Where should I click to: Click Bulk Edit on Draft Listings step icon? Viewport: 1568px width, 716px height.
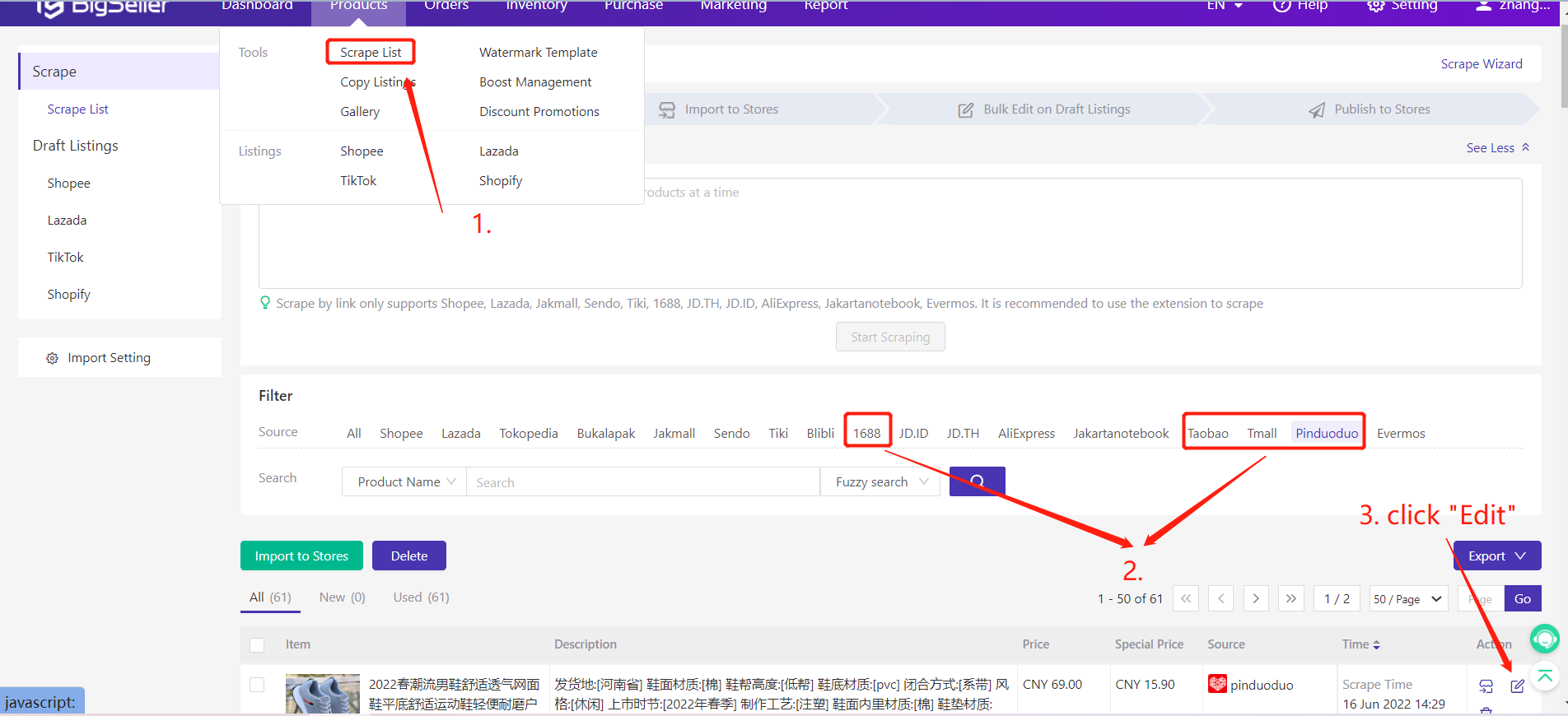[966, 109]
